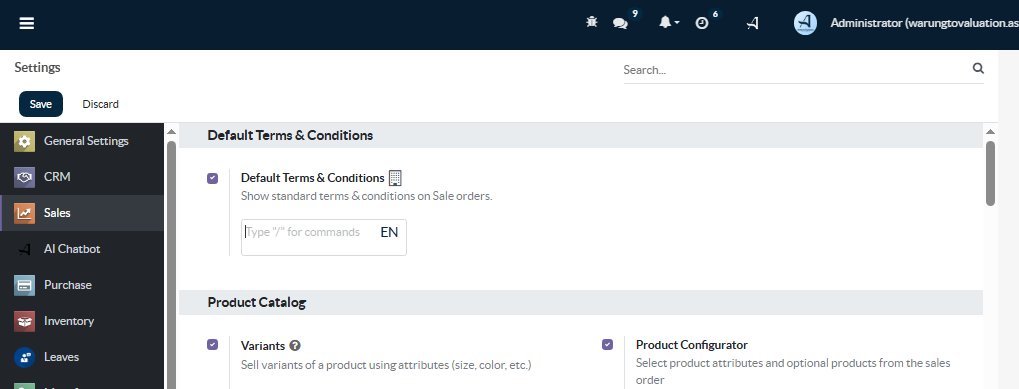Toggle the Product Configurator checkbox
This screenshot has height=389, width=1019.
pos(608,345)
